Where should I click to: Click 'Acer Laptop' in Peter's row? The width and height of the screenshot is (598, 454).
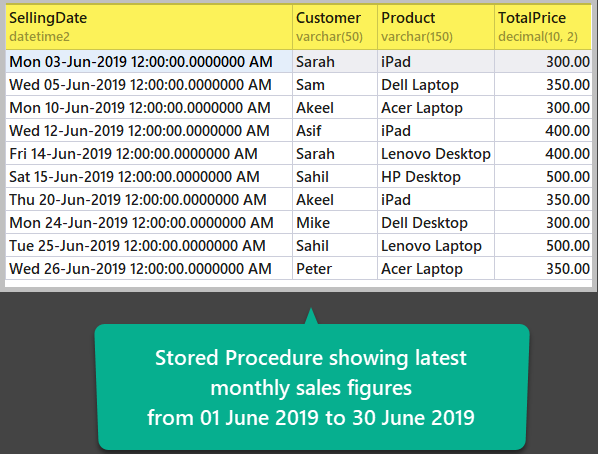436,269
